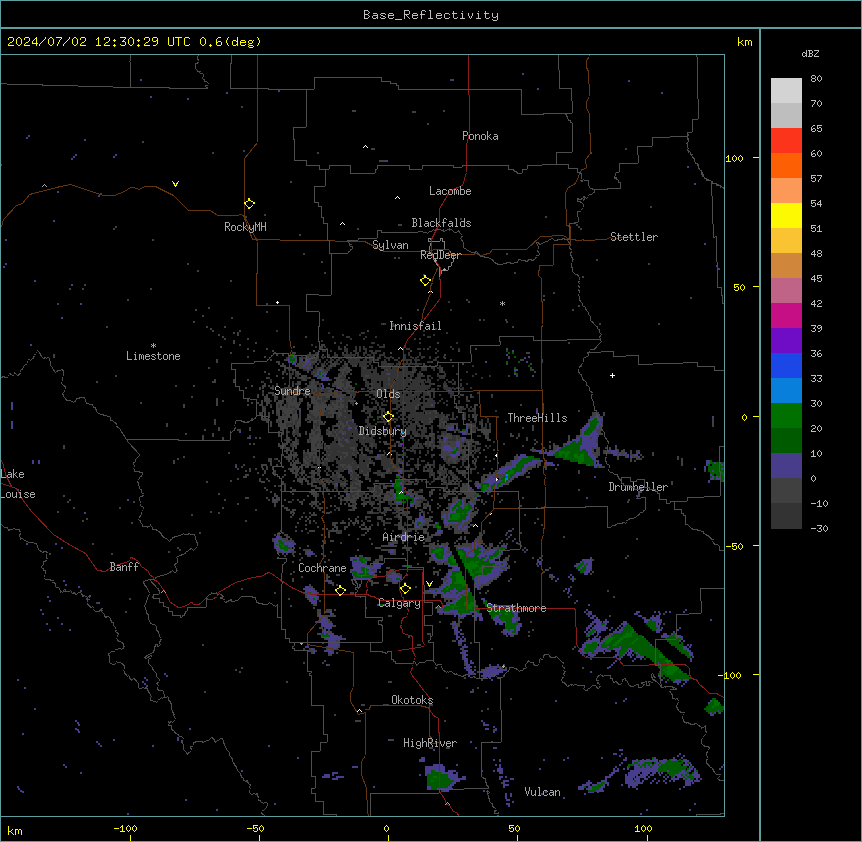This screenshot has width=862, height=842.
Task: Pick the green 30 dBZ legend color
Action: (x=786, y=416)
